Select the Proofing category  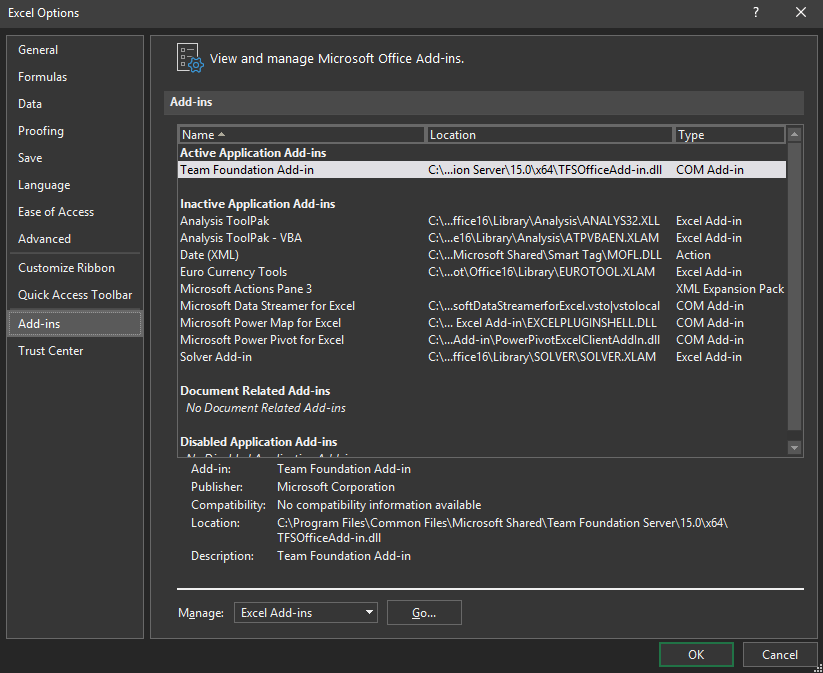coord(75,131)
